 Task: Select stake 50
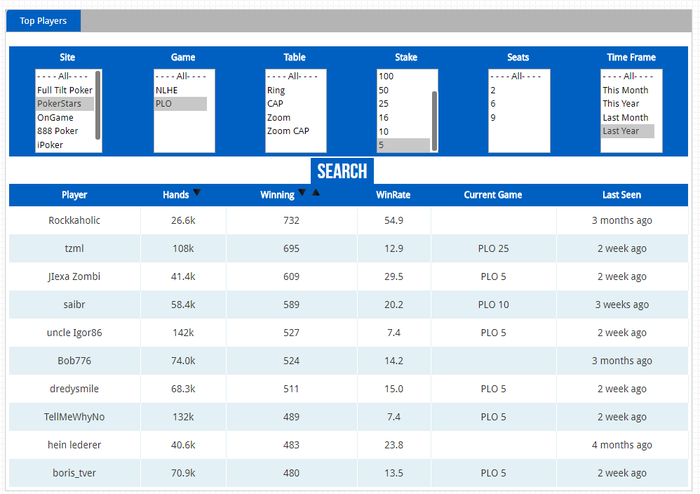tap(404, 90)
